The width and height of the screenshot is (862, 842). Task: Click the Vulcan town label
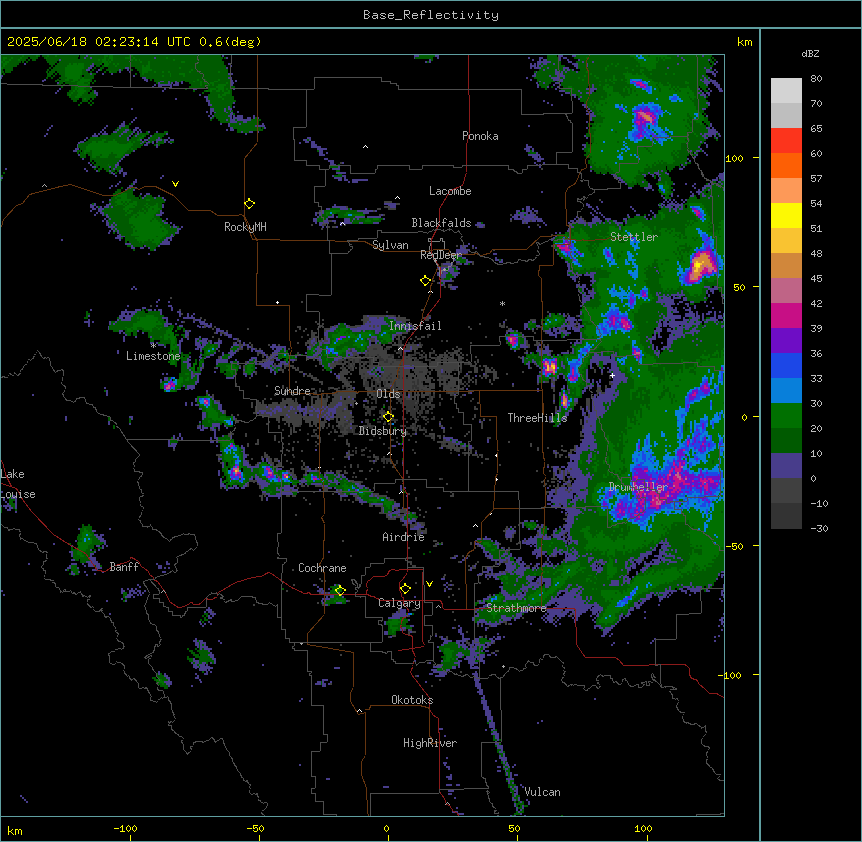[542, 792]
